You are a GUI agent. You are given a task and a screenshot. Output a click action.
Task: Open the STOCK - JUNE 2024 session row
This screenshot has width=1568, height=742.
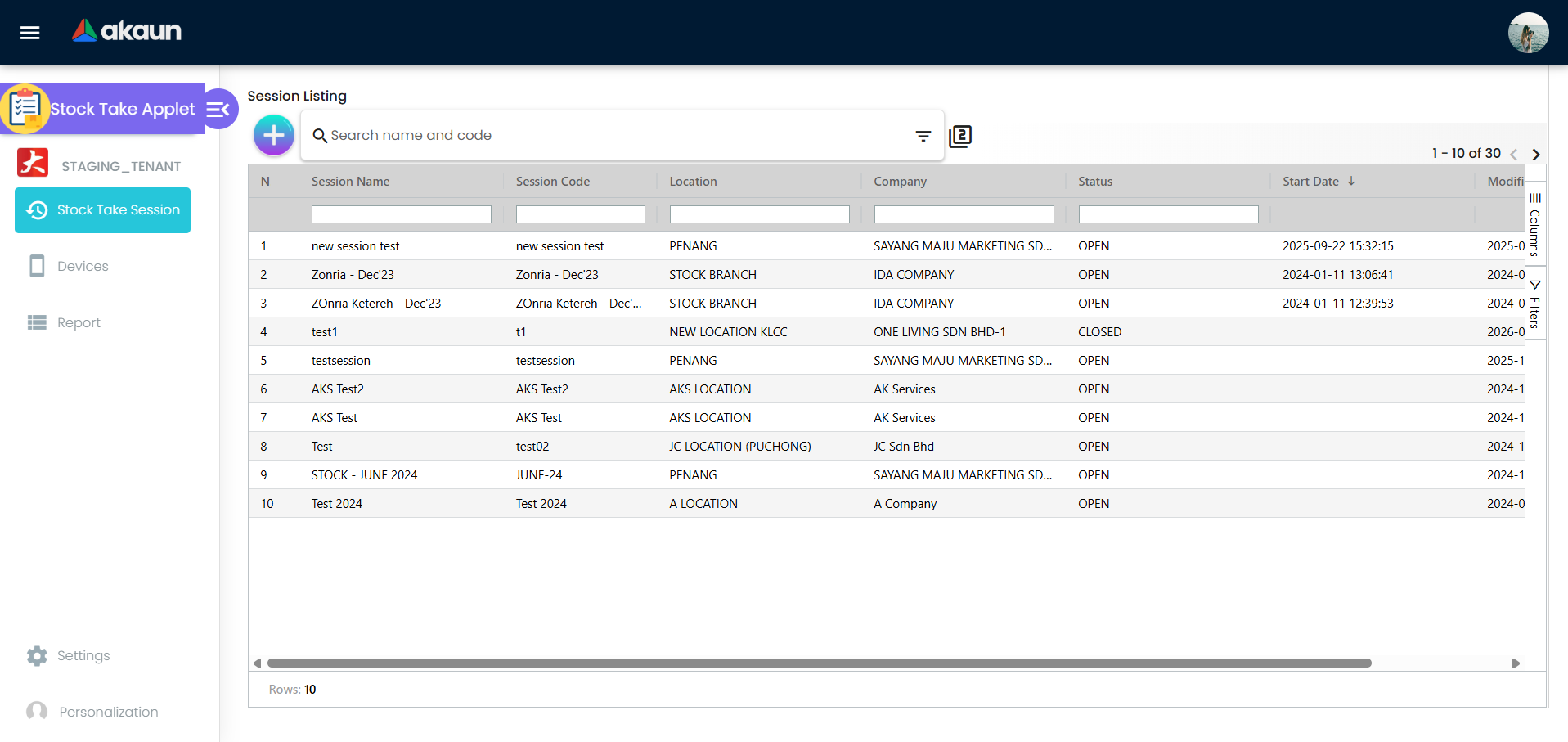(x=365, y=475)
